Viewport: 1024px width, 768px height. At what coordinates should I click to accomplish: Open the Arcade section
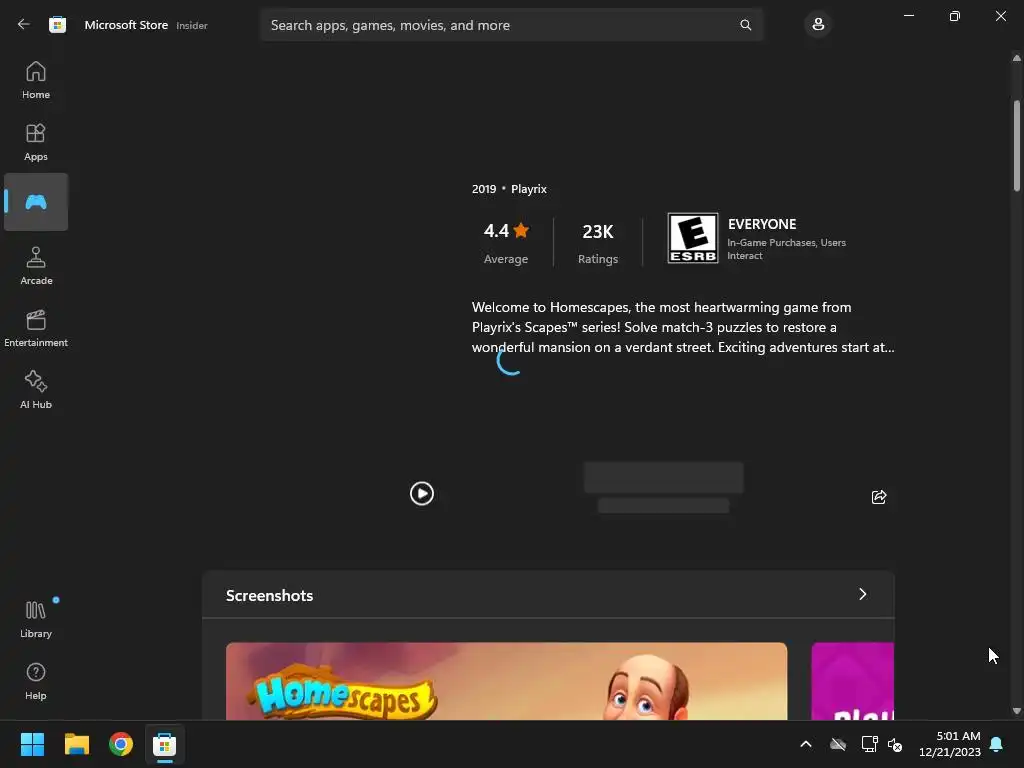(36, 266)
